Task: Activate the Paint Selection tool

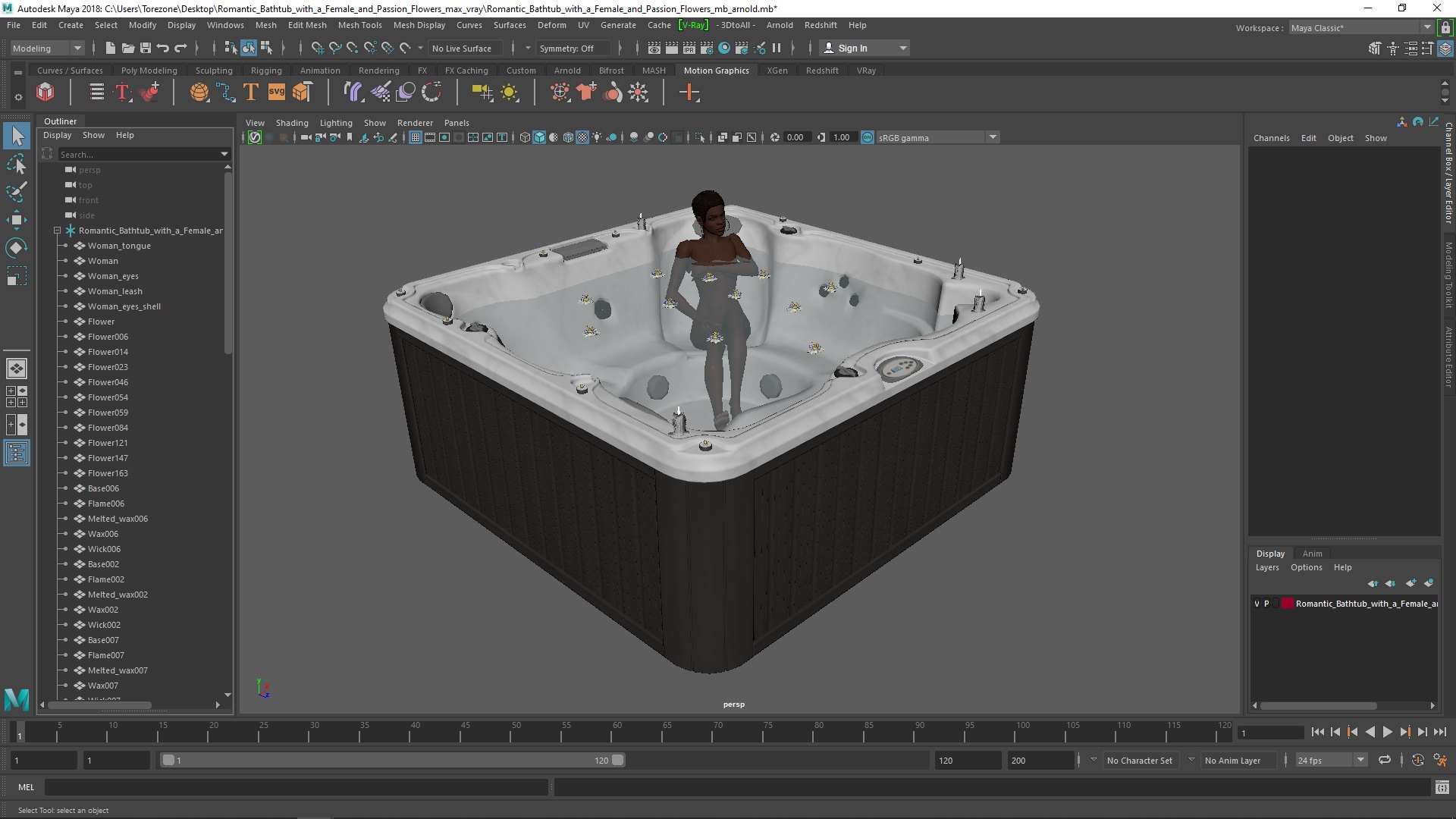Action: (x=17, y=192)
